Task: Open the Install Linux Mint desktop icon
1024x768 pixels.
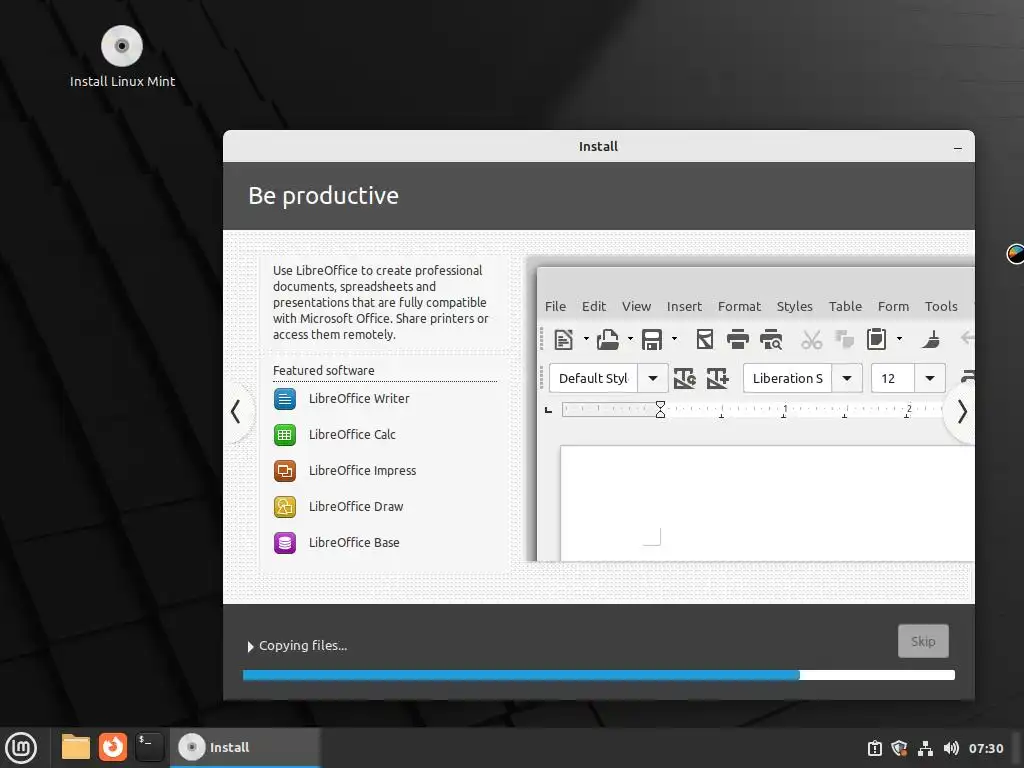Action: [x=122, y=57]
